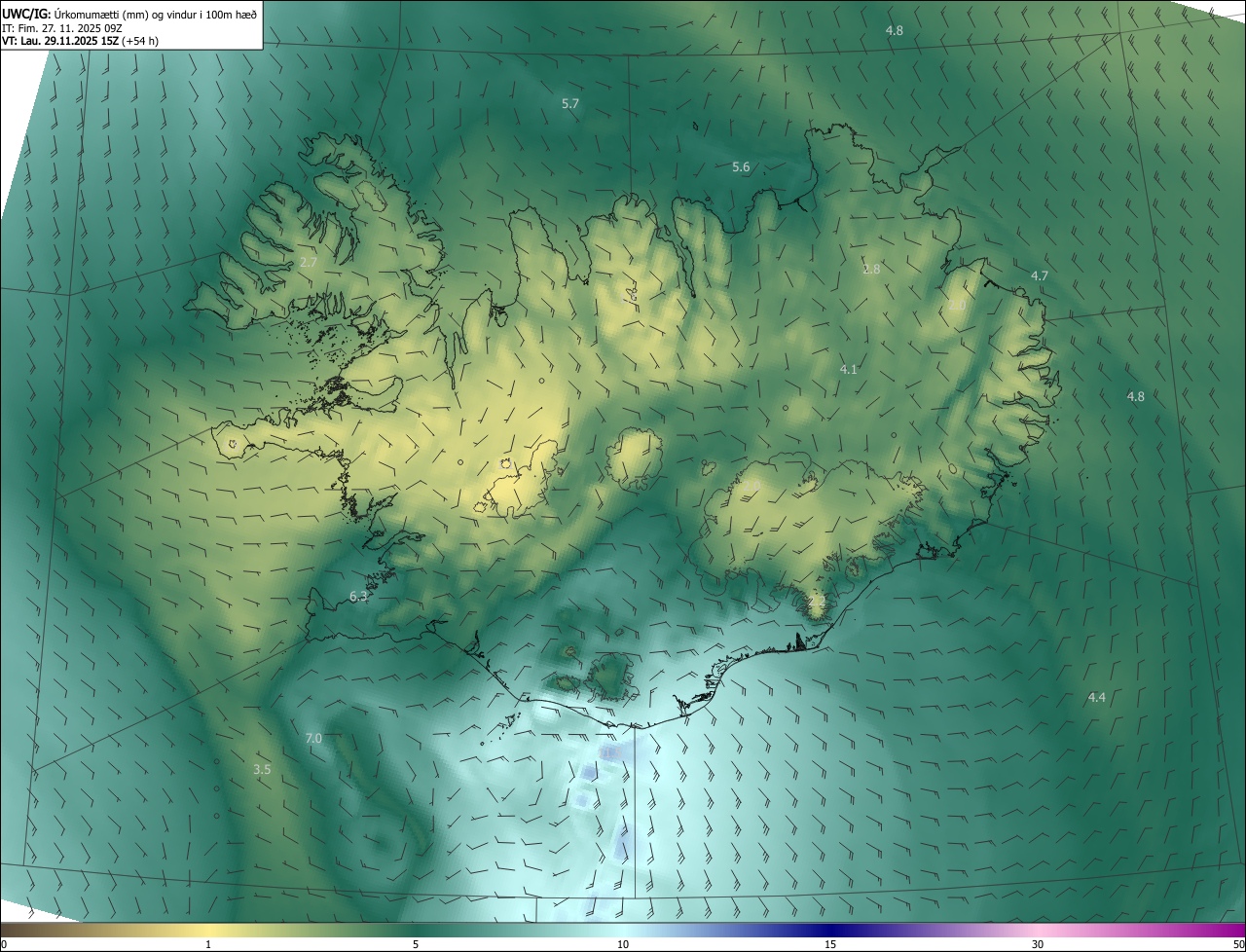Select the 5.6 value label
This screenshot has height=952, width=1246.
(741, 167)
